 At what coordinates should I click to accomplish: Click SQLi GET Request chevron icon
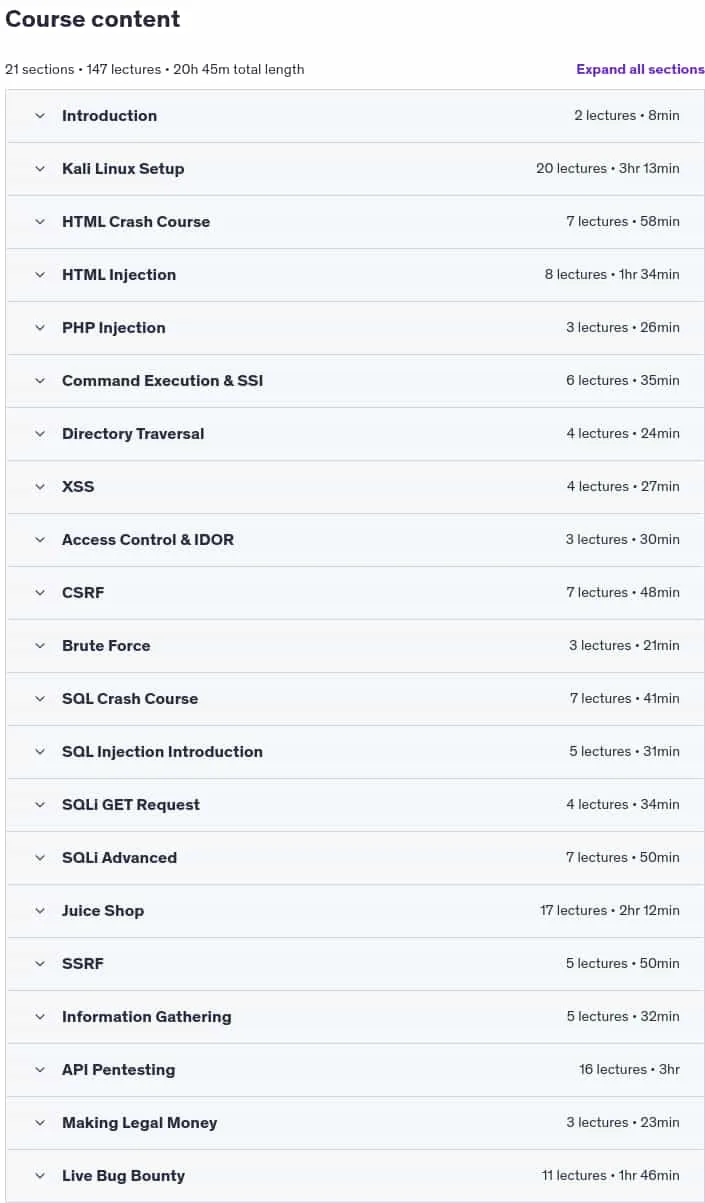(40, 805)
